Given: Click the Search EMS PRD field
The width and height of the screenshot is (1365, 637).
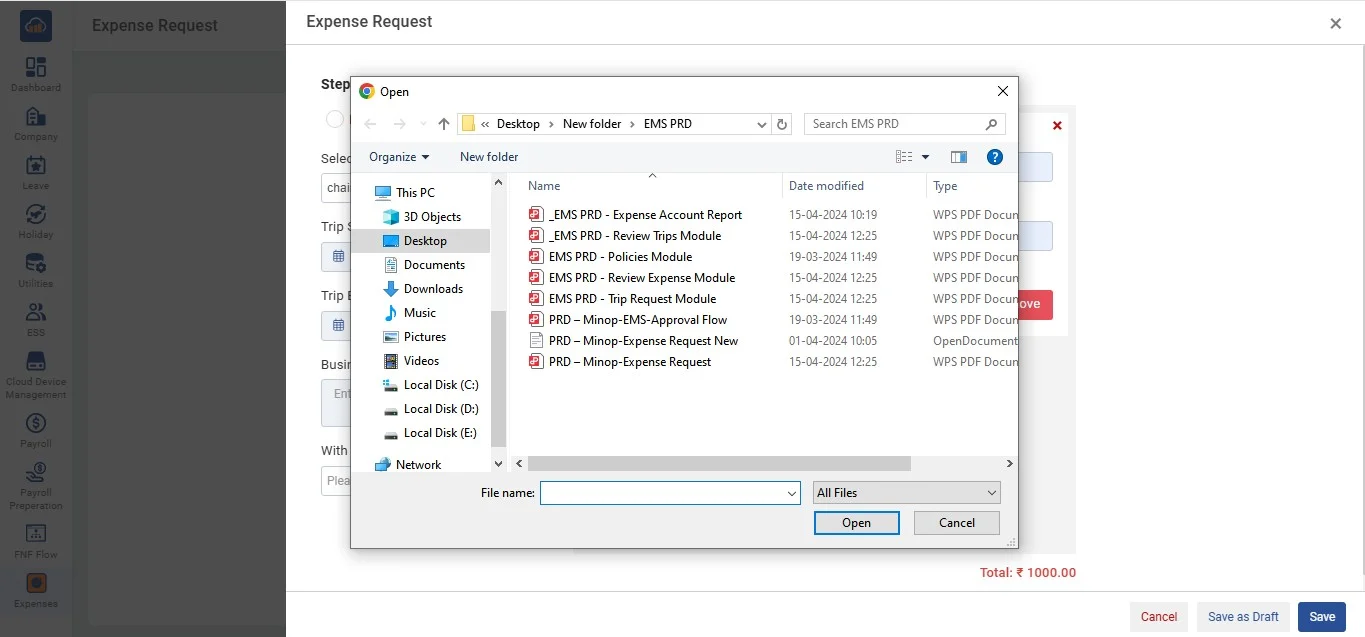Looking at the screenshot, I should click(x=895, y=124).
